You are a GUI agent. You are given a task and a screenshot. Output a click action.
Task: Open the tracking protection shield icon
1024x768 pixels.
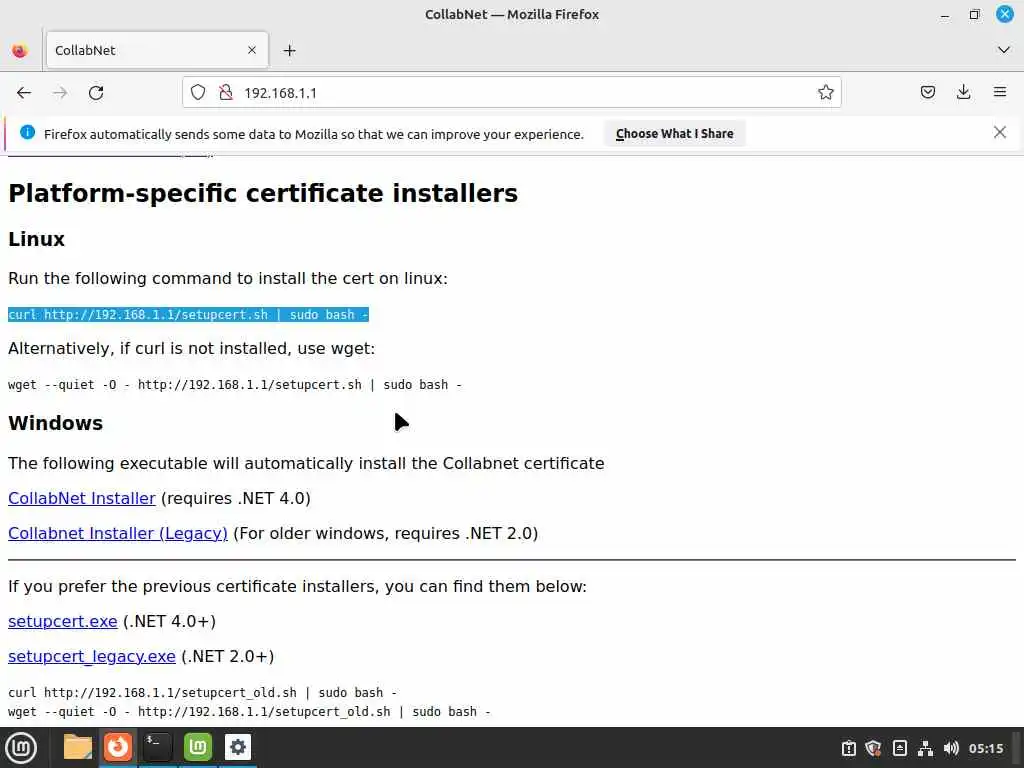(198, 93)
